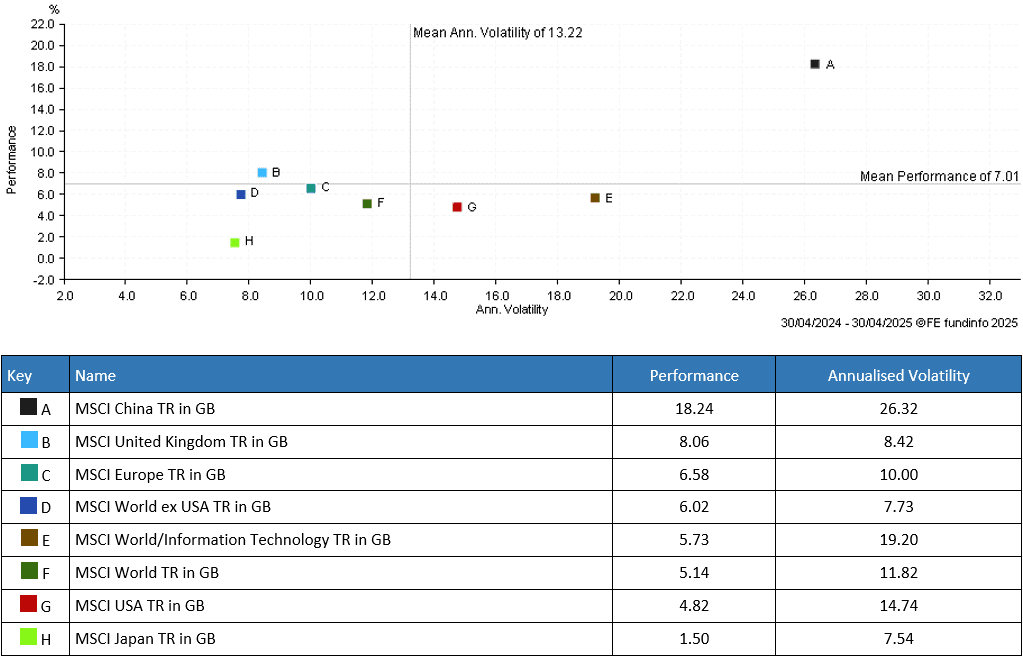Click volatility value 14.74

[x=899, y=605]
